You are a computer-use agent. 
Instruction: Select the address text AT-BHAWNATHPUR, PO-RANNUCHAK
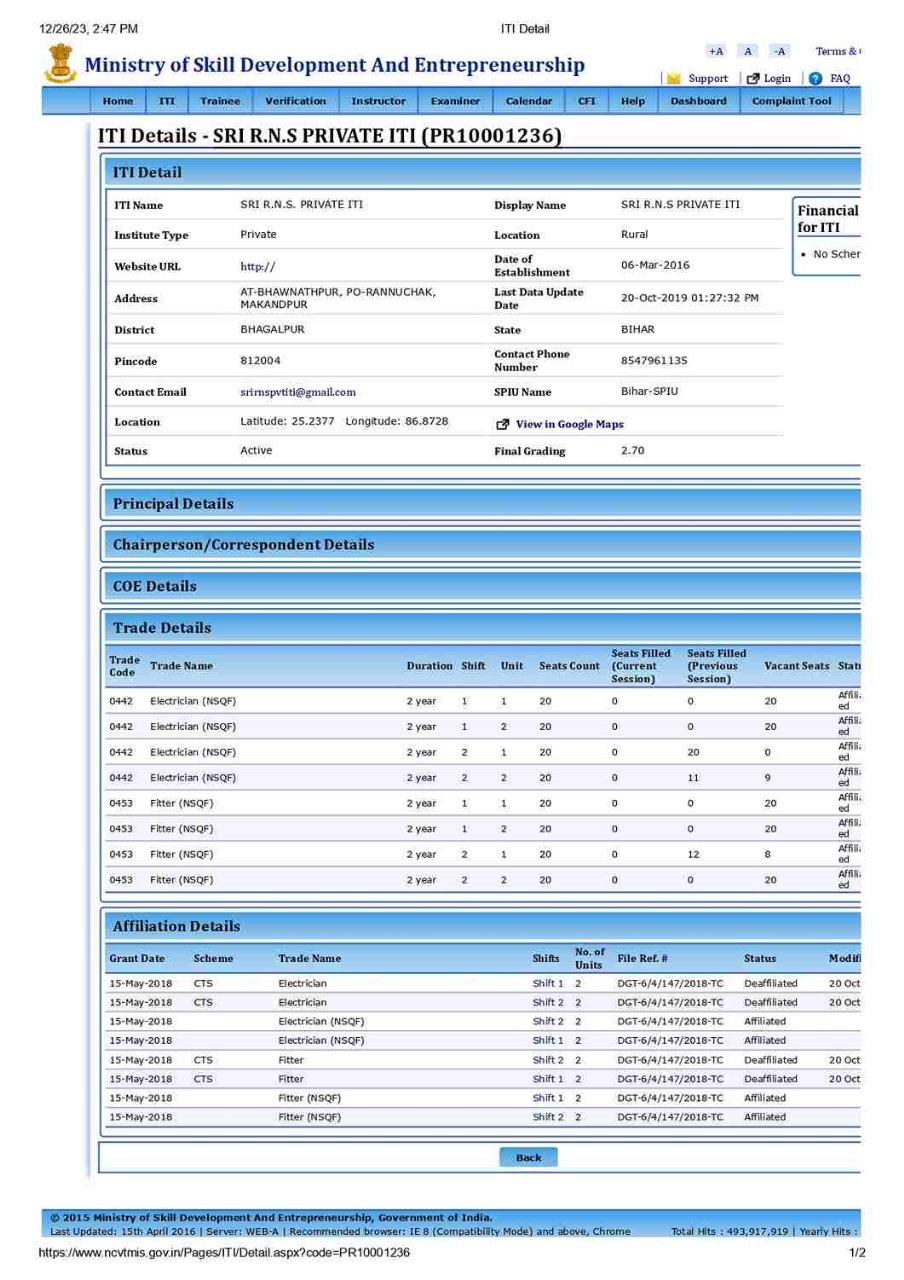point(338,292)
